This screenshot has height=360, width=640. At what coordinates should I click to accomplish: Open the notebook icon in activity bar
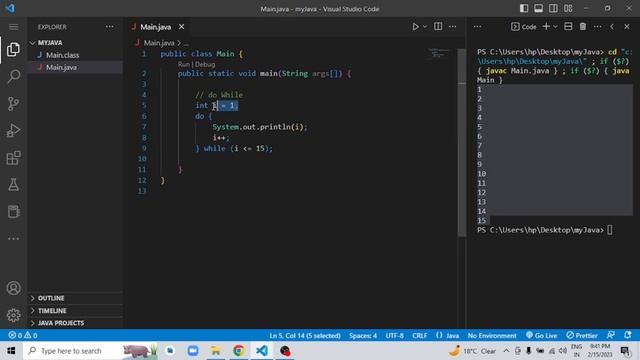click(13, 211)
